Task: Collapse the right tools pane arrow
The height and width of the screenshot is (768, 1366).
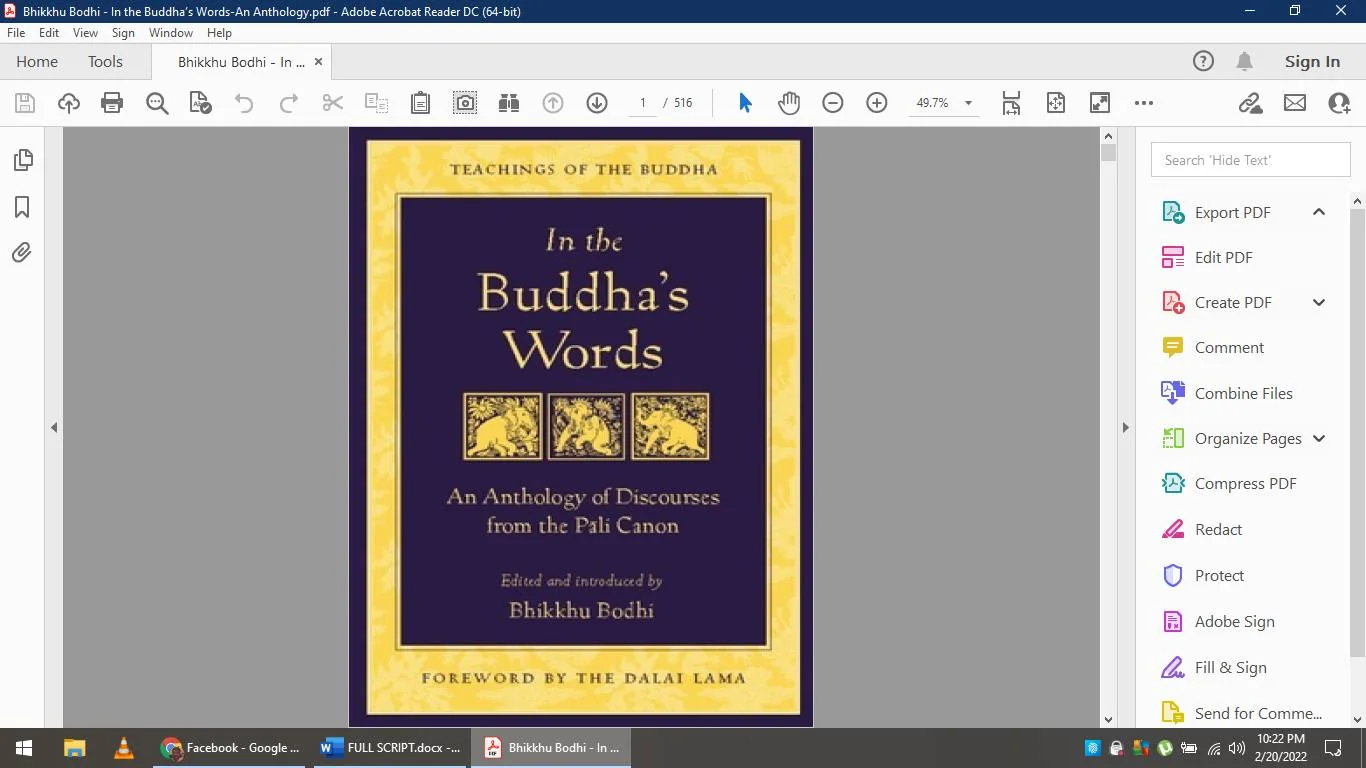Action: pyautogui.click(x=1125, y=427)
